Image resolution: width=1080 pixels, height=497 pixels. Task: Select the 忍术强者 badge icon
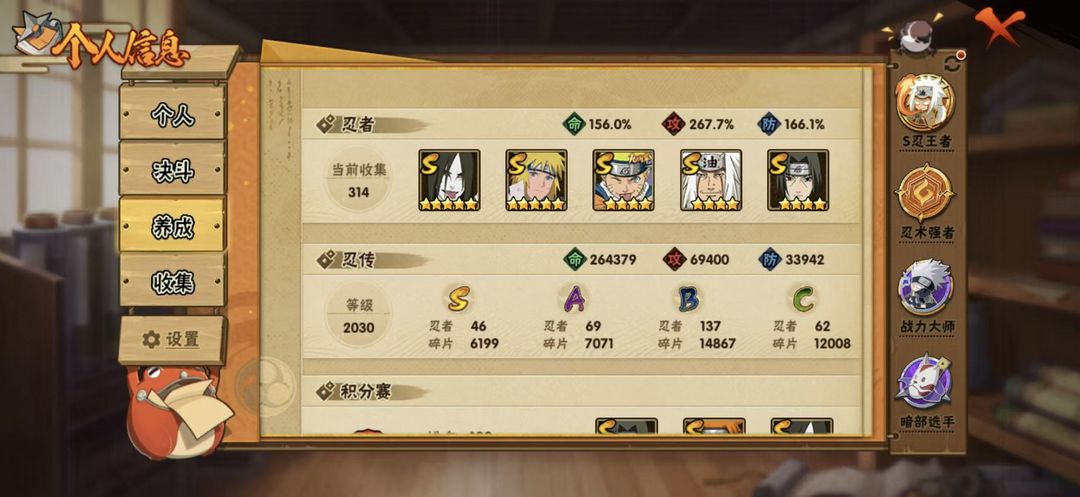click(x=925, y=193)
